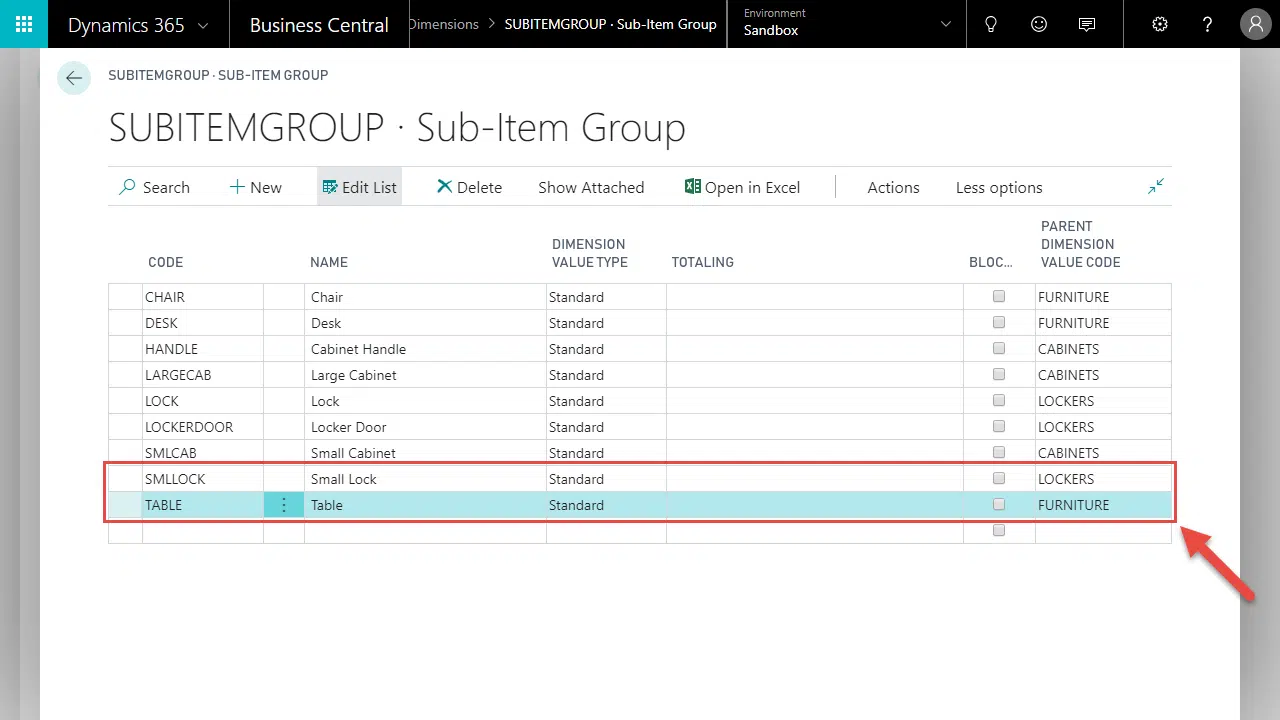Check the Blocked box on the TABLE row
The width and height of the screenshot is (1280, 720).
pyautogui.click(x=998, y=505)
